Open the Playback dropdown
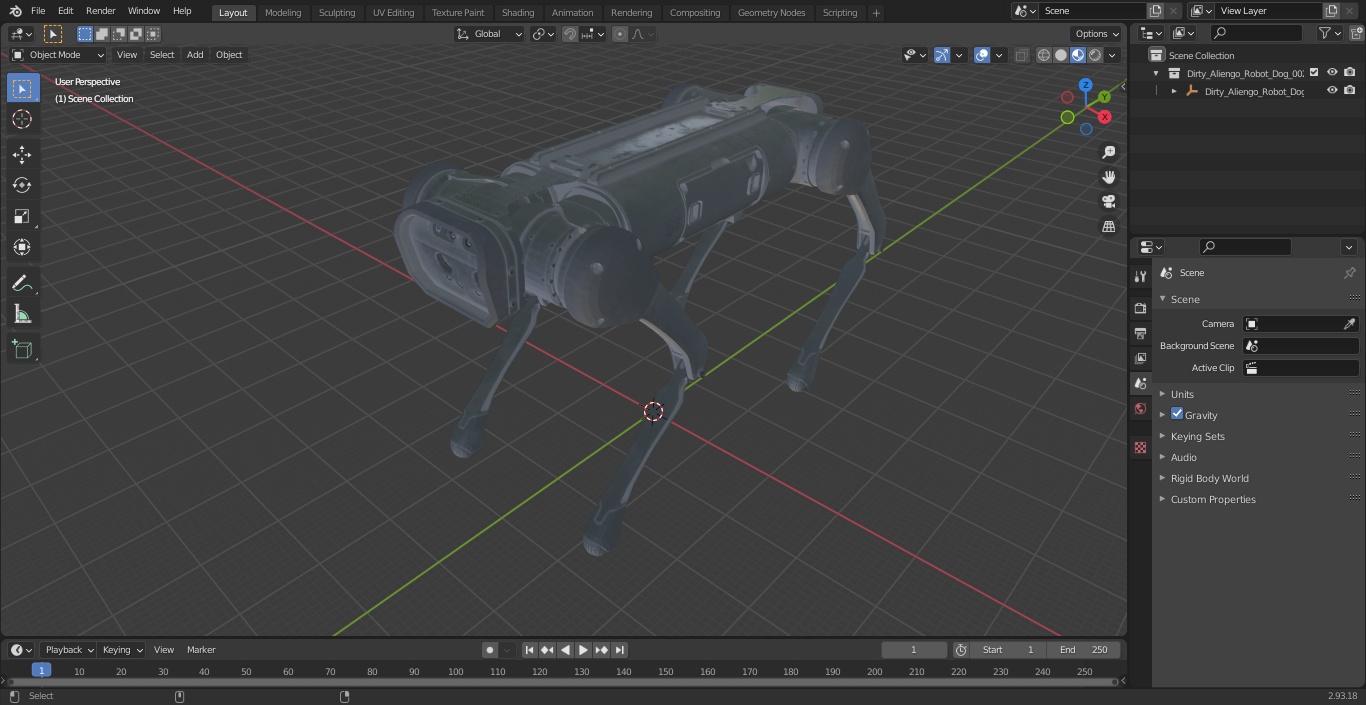The height and width of the screenshot is (705, 1366). click(x=68, y=650)
